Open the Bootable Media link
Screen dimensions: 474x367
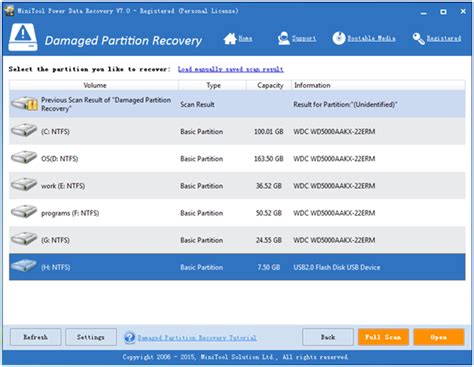371,38
